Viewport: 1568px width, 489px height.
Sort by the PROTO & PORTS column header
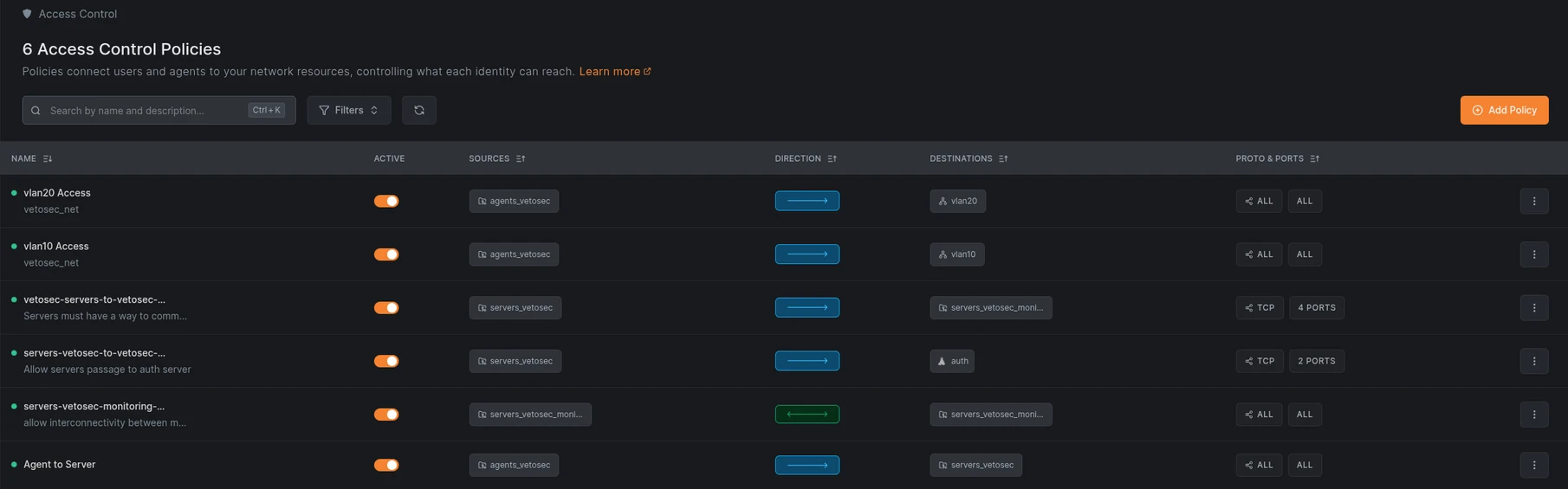(1277, 158)
